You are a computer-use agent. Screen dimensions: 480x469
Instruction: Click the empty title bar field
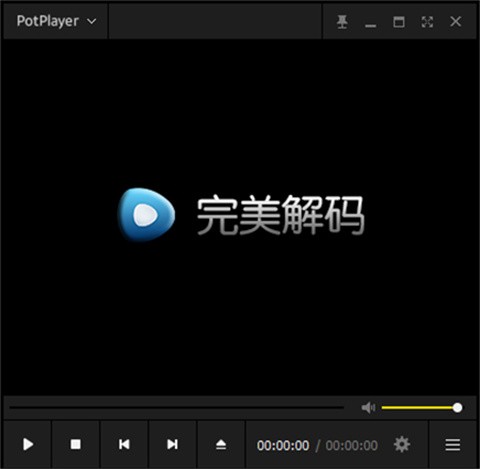tap(215, 21)
